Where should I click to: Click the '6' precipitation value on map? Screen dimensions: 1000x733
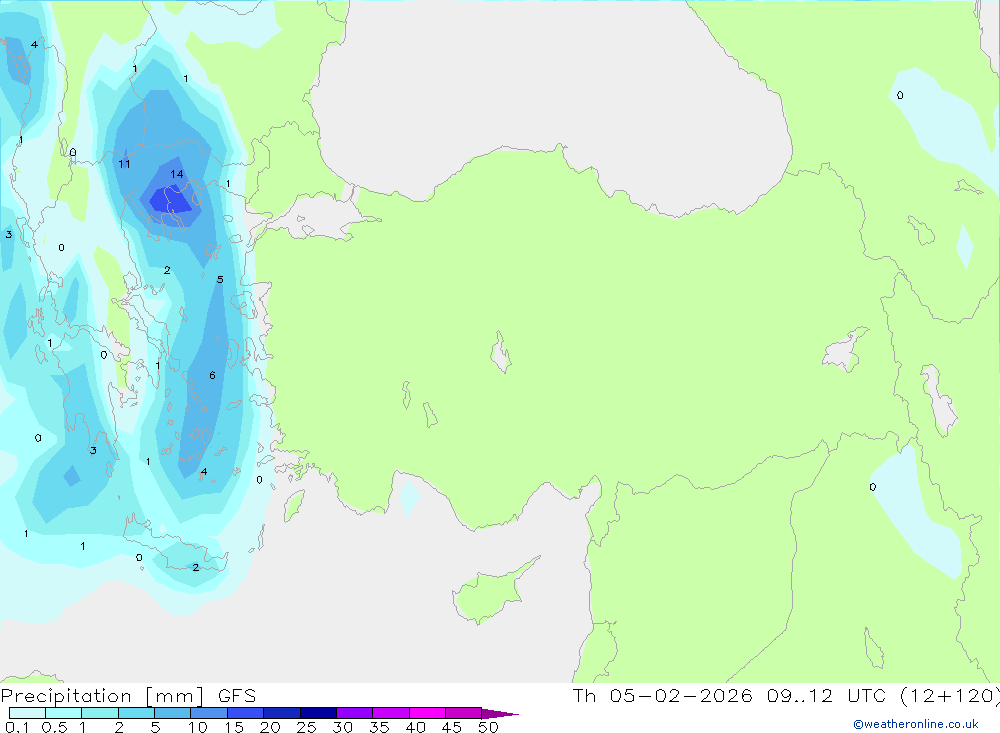coord(212,375)
